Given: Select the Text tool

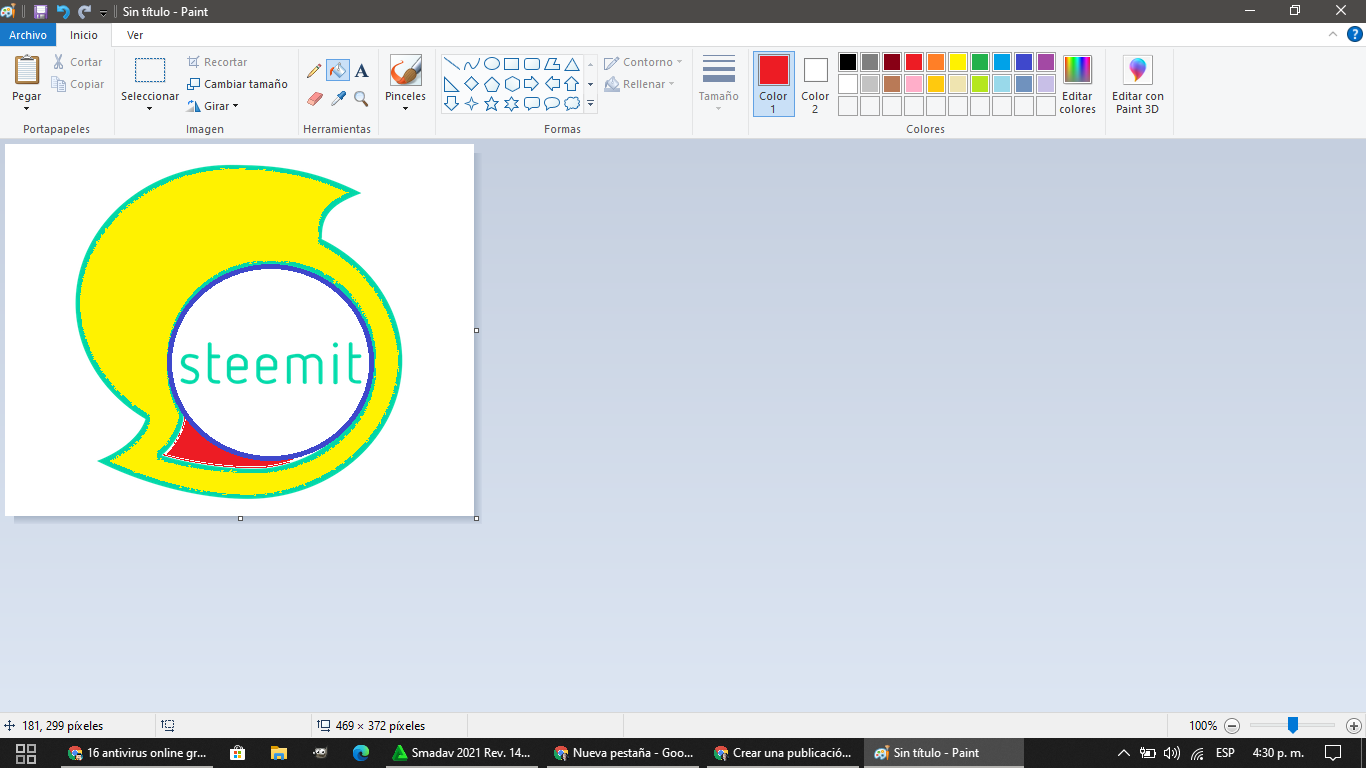Looking at the screenshot, I should click(361, 71).
